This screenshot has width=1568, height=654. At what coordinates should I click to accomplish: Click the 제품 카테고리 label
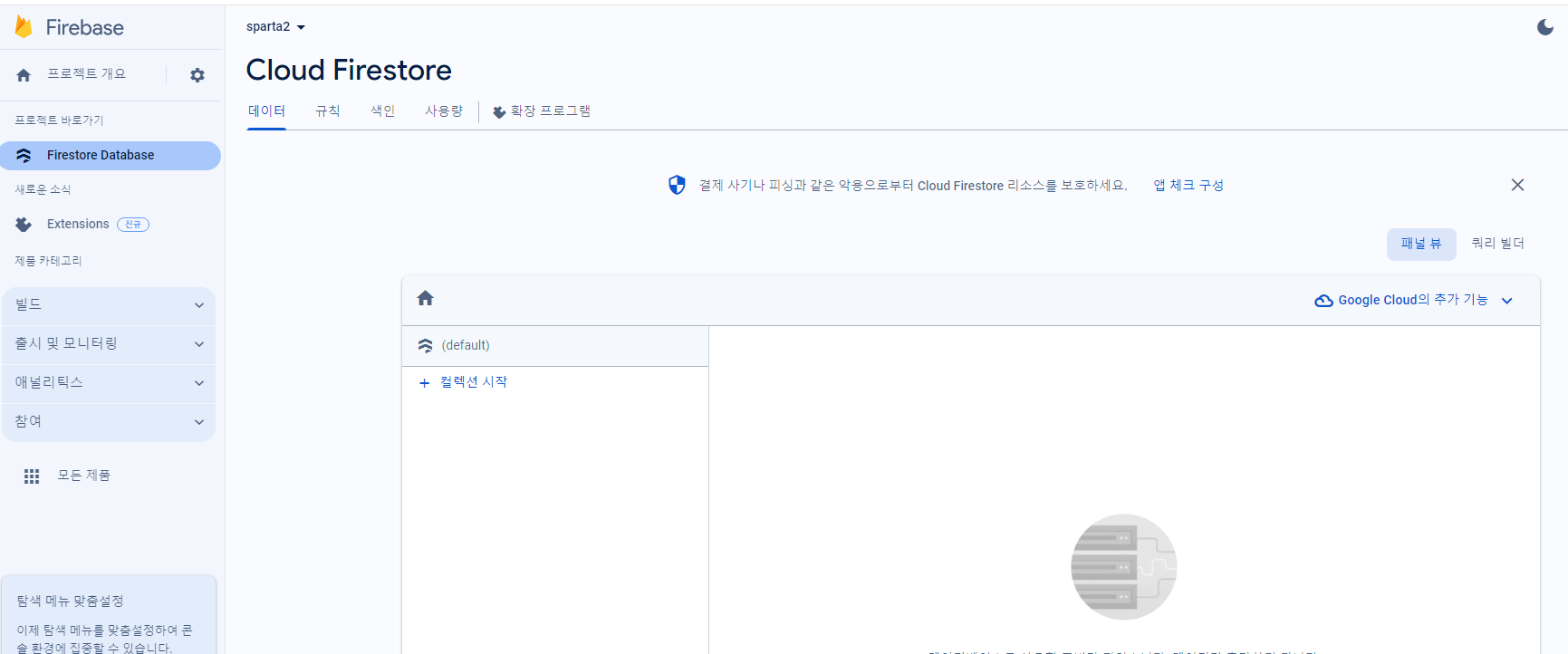pos(48,261)
